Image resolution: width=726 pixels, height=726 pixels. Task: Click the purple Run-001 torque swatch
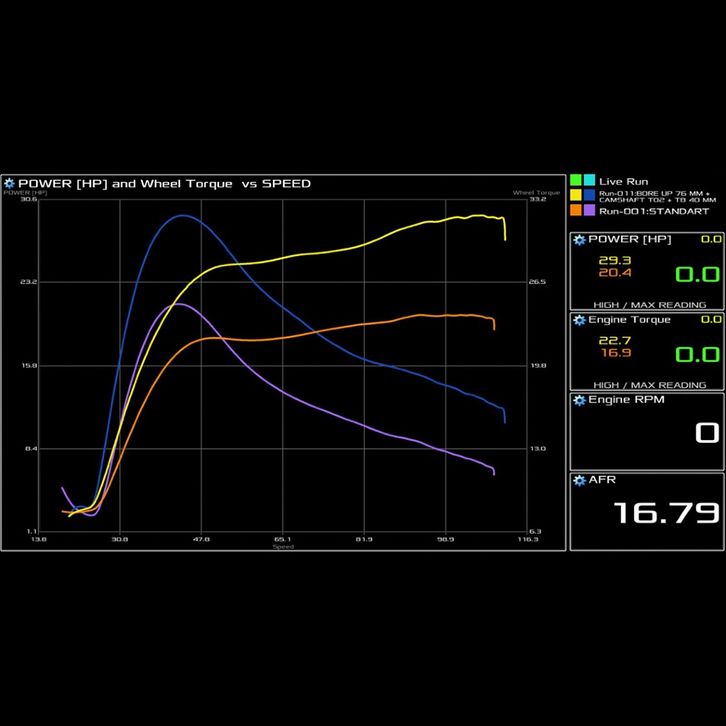click(x=589, y=211)
